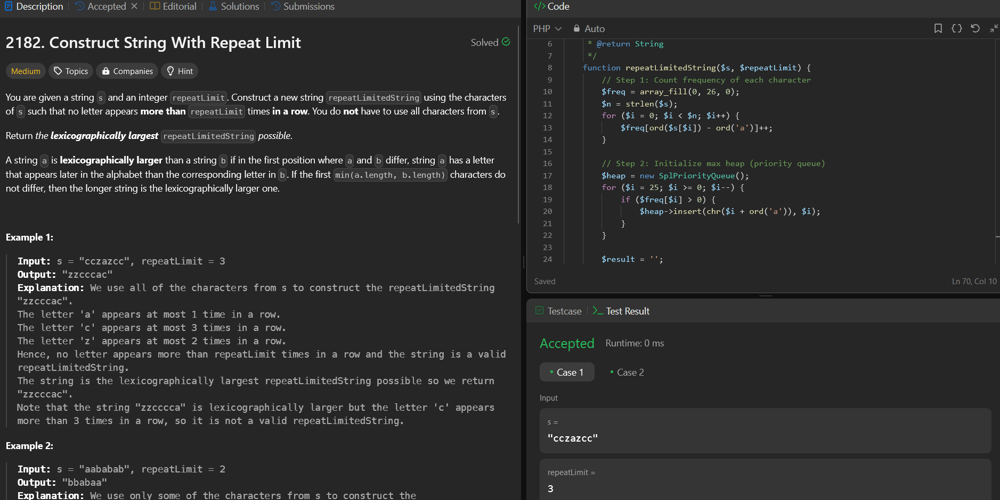Click the green Solved checkmark icon

(506, 42)
